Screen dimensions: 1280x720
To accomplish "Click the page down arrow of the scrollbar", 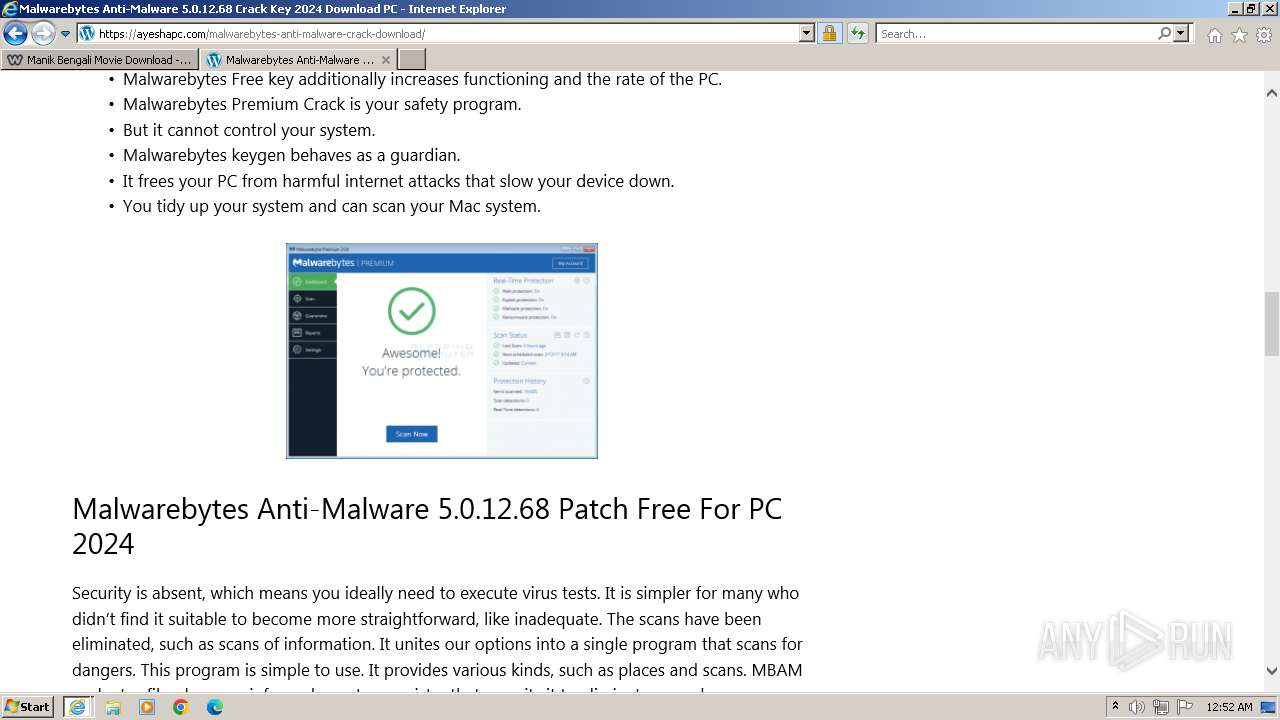I will click(x=1272, y=671).
